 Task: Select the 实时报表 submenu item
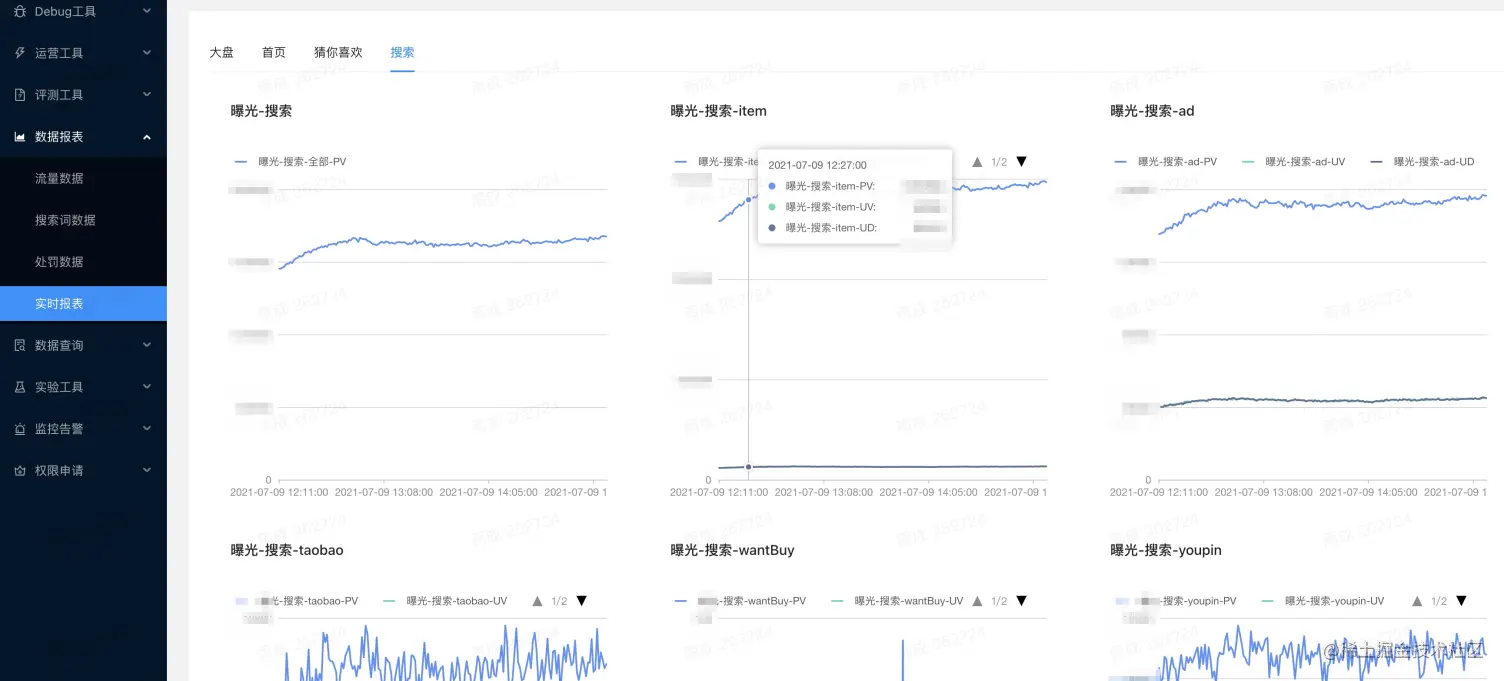point(83,304)
